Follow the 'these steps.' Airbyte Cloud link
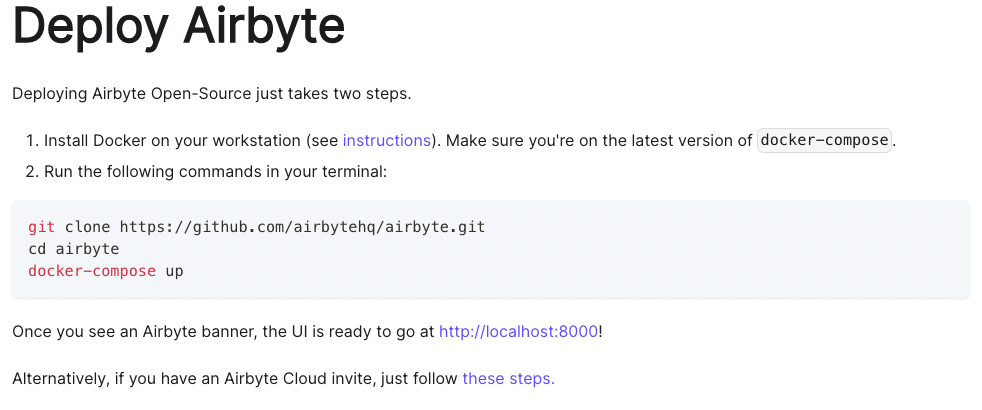Viewport: 982px width, 410px height. [x=508, y=379]
